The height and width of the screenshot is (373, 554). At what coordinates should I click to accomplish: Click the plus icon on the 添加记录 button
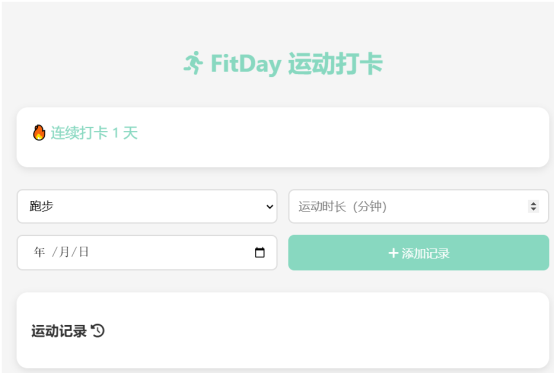click(x=393, y=253)
